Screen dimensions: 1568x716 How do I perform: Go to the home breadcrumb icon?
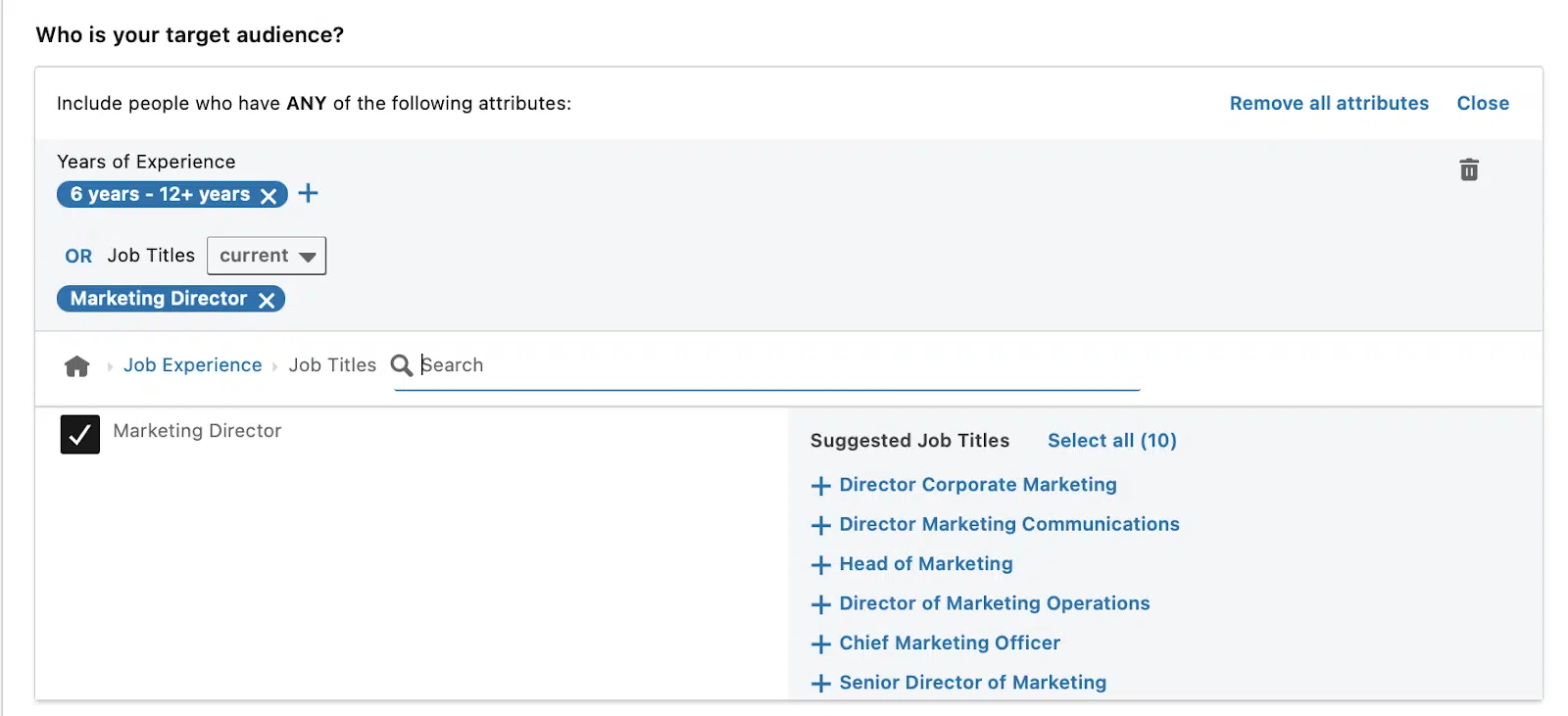tap(76, 366)
